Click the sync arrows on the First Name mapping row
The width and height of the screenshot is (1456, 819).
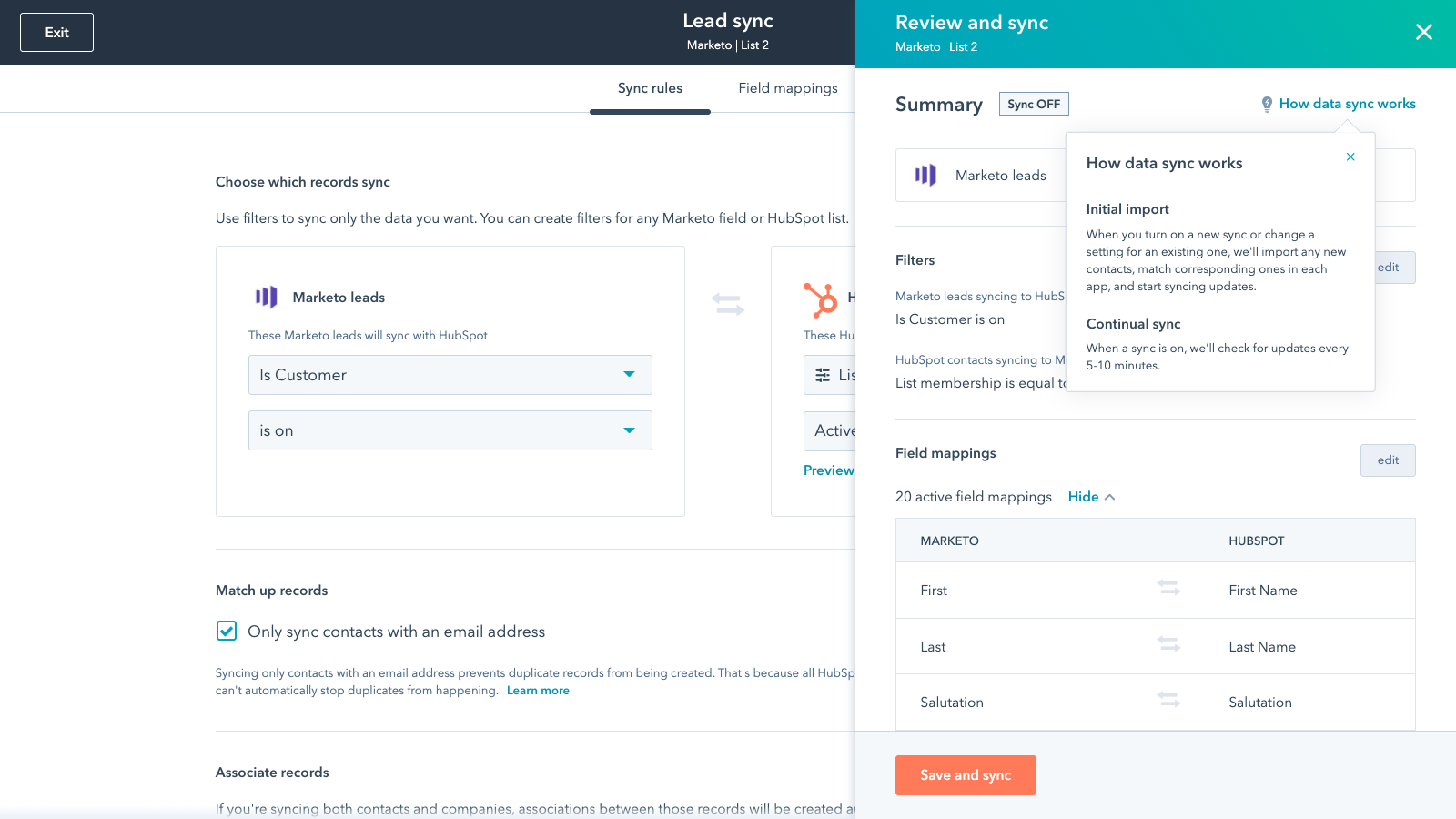coord(1169,590)
